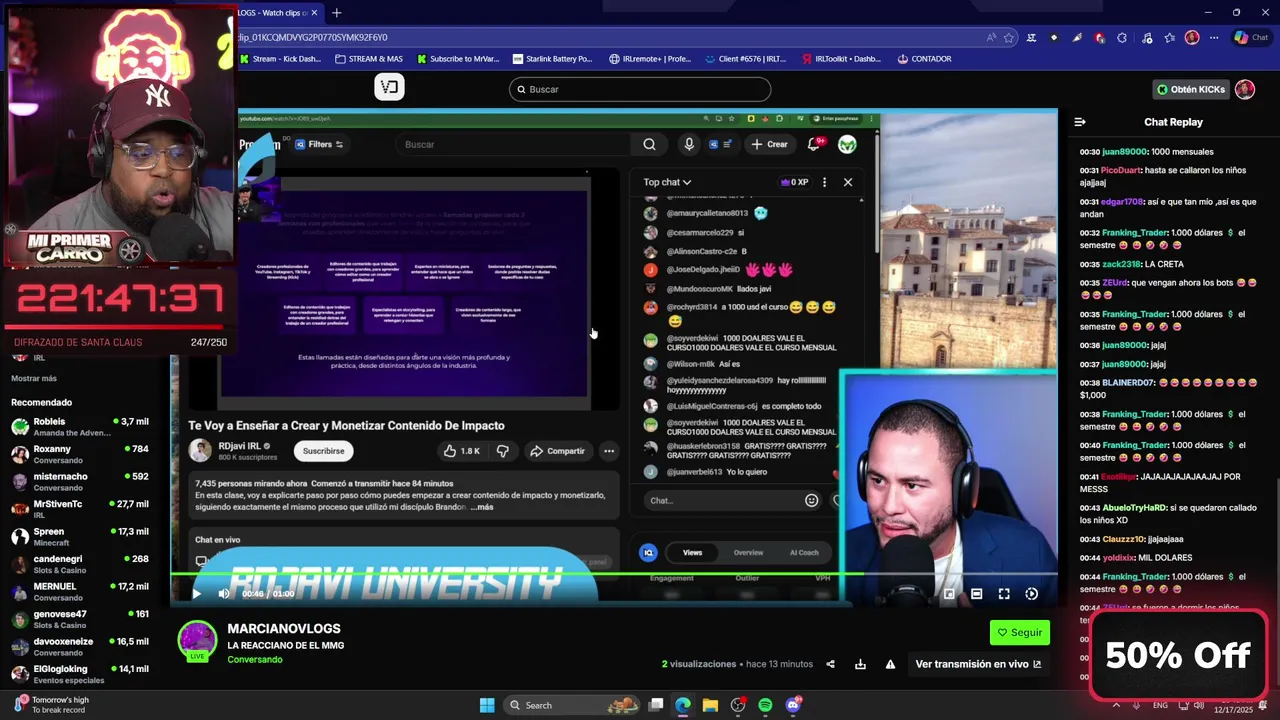
Task: Open genovese47 recommended channel
Action: pos(80,619)
